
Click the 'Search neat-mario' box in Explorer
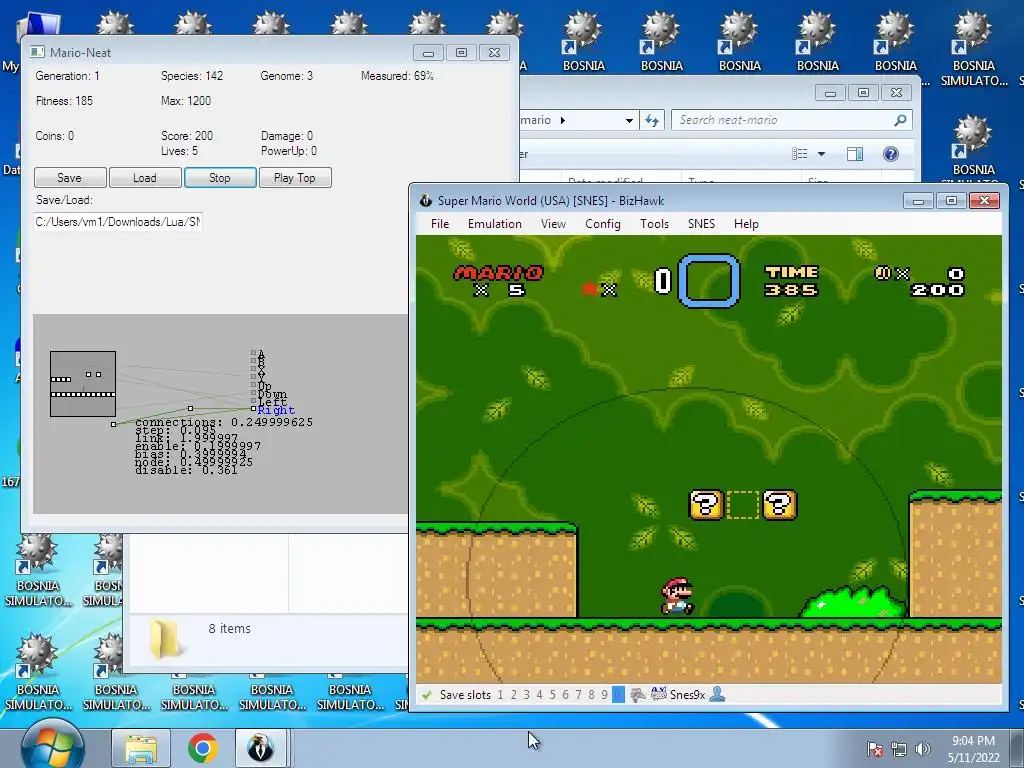(792, 120)
